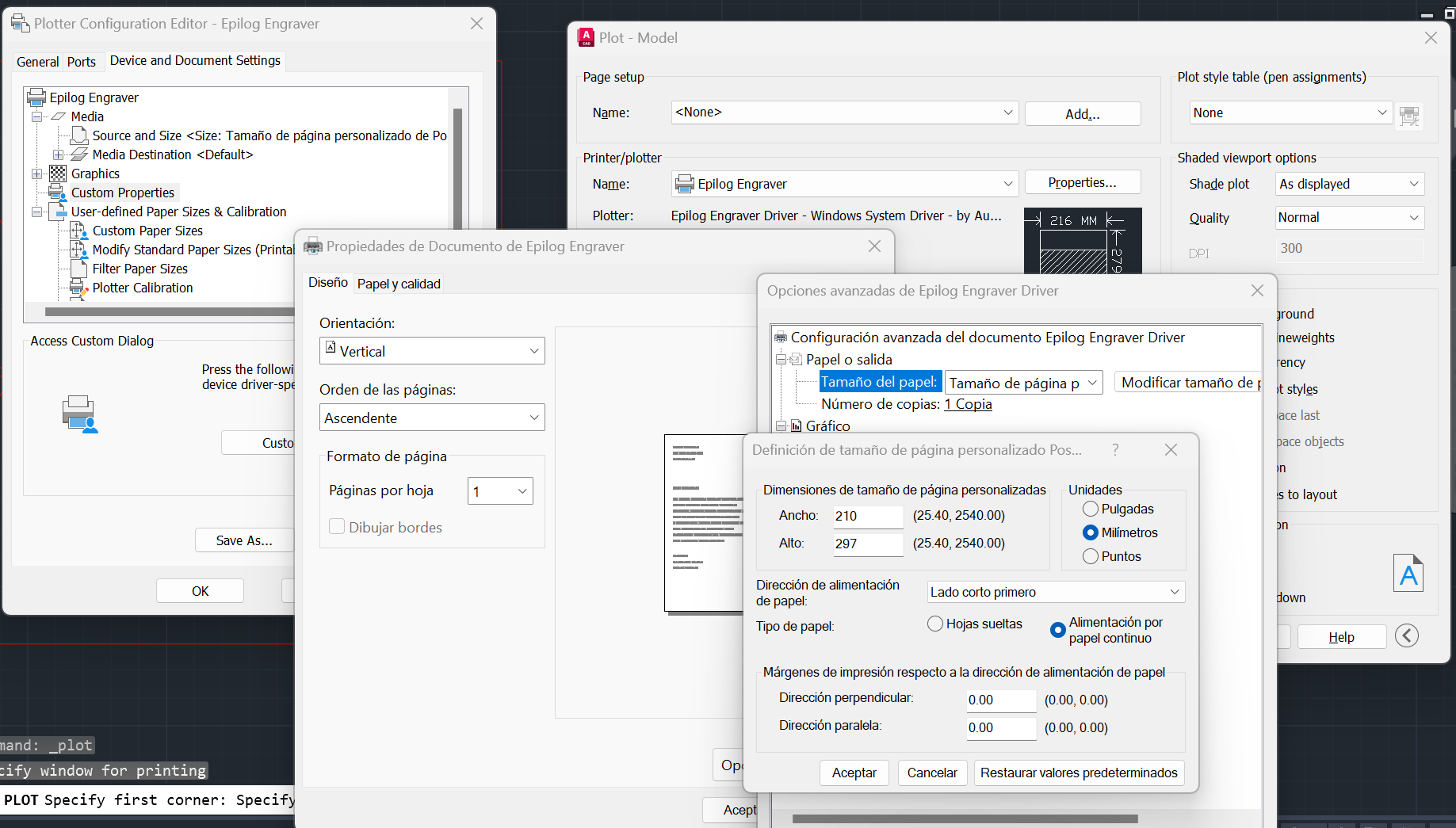The width and height of the screenshot is (1456, 828).
Task: Expand the Media Destination node
Action: [58, 155]
